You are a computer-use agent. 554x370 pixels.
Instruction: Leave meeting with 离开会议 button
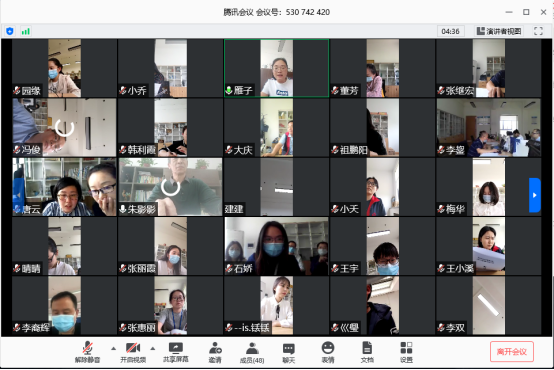512,352
